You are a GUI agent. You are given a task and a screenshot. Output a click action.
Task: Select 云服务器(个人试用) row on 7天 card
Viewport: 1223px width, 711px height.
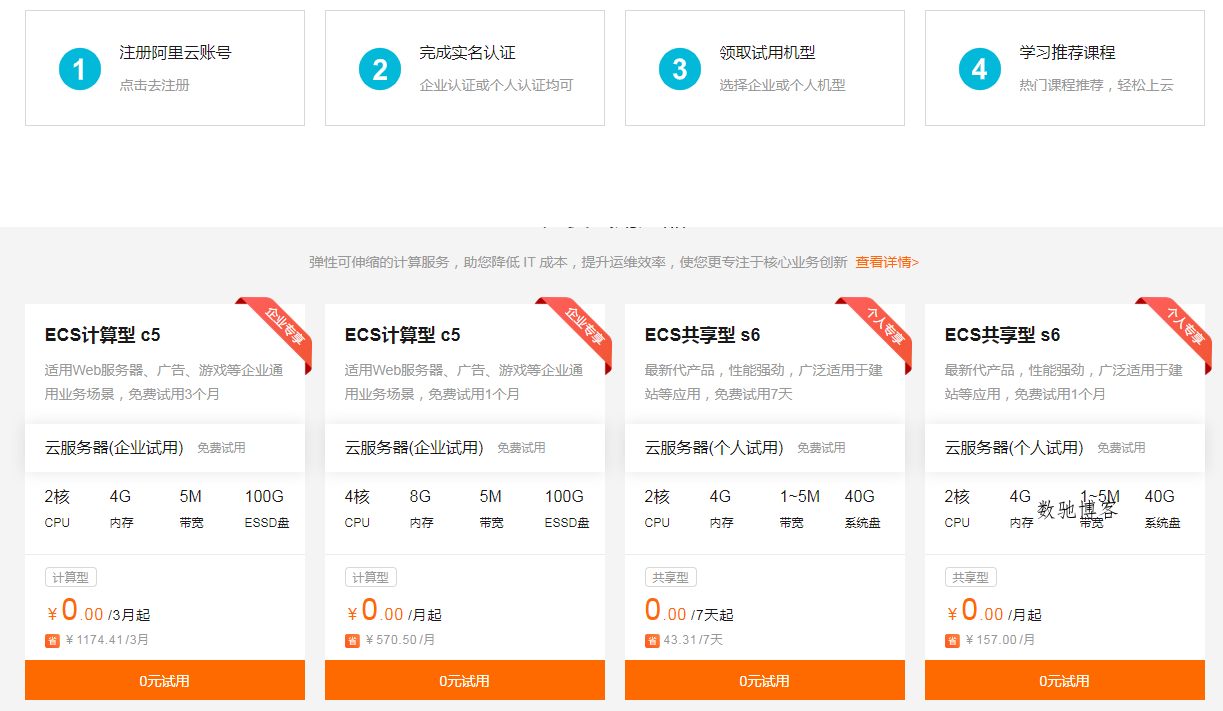(765, 447)
